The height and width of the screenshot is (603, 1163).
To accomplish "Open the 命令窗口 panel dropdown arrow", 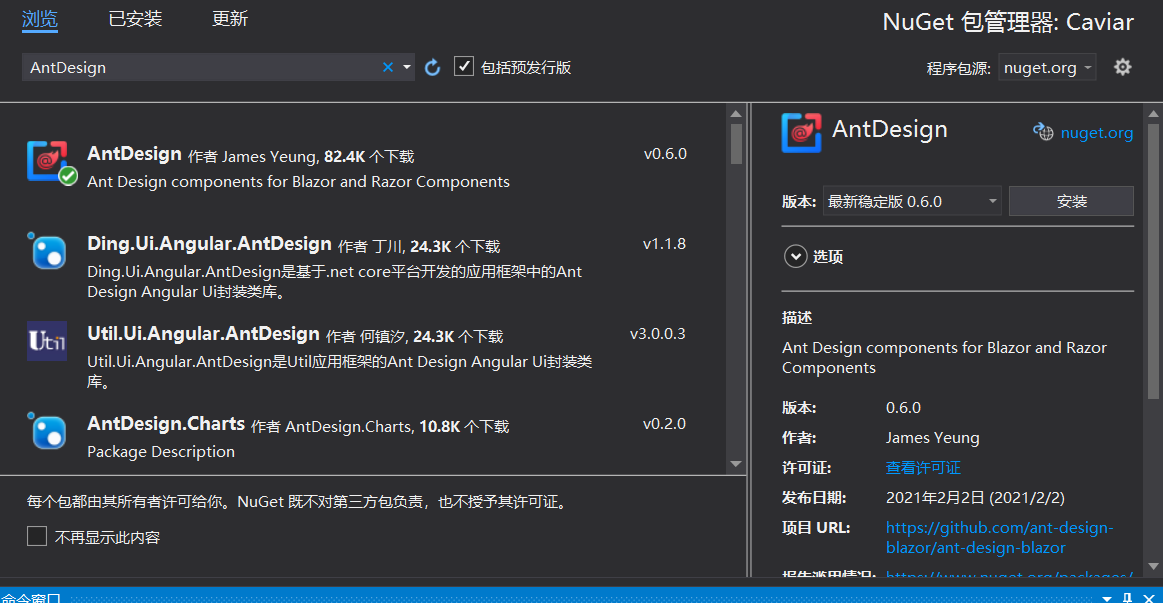I will (x=1107, y=598).
